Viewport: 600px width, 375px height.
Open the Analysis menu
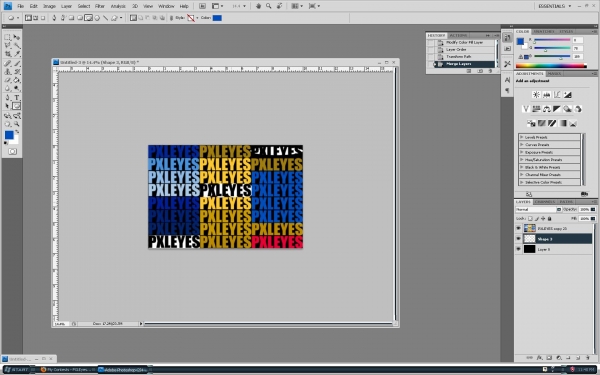tap(118, 6)
